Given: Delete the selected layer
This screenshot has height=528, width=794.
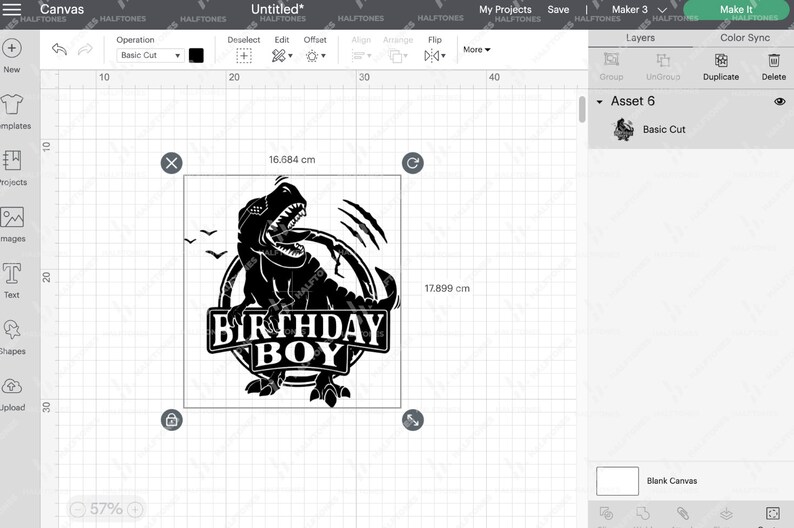Looking at the screenshot, I should pyautogui.click(x=774, y=60).
